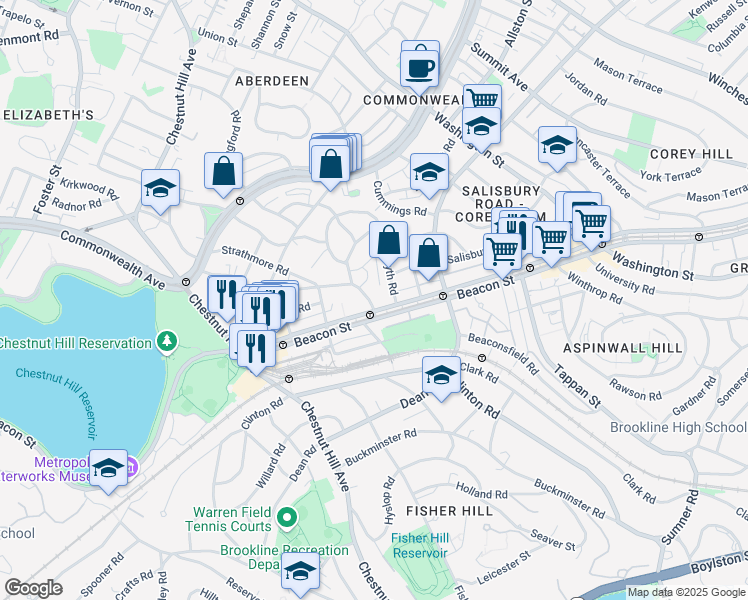Image resolution: width=748 pixels, height=600 pixels.
Task: Open stacked shopping bag markers on Commonwealth curve
Action: click(x=330, y=165)
